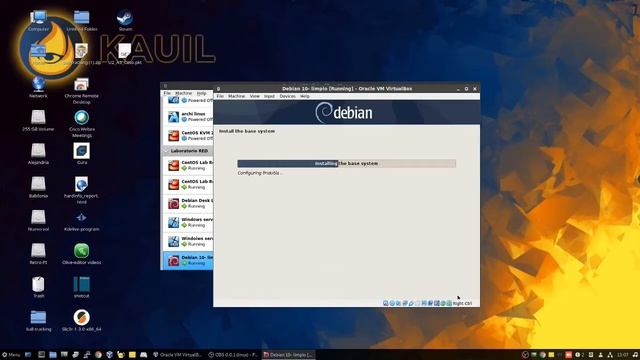Click the Debian Desk VM swirl icon
The width and height of the screenshot is (640, 360).
click(x=173, y=204)
